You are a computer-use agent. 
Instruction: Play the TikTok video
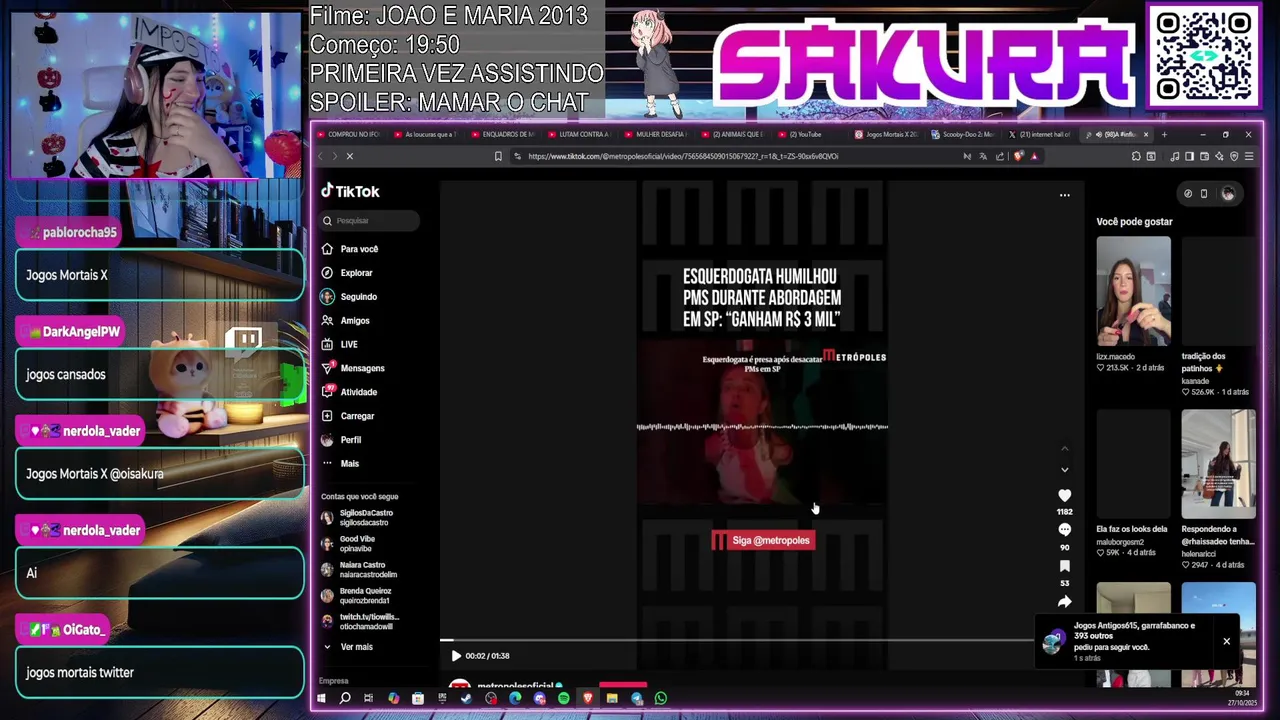(x=456, y=656)
